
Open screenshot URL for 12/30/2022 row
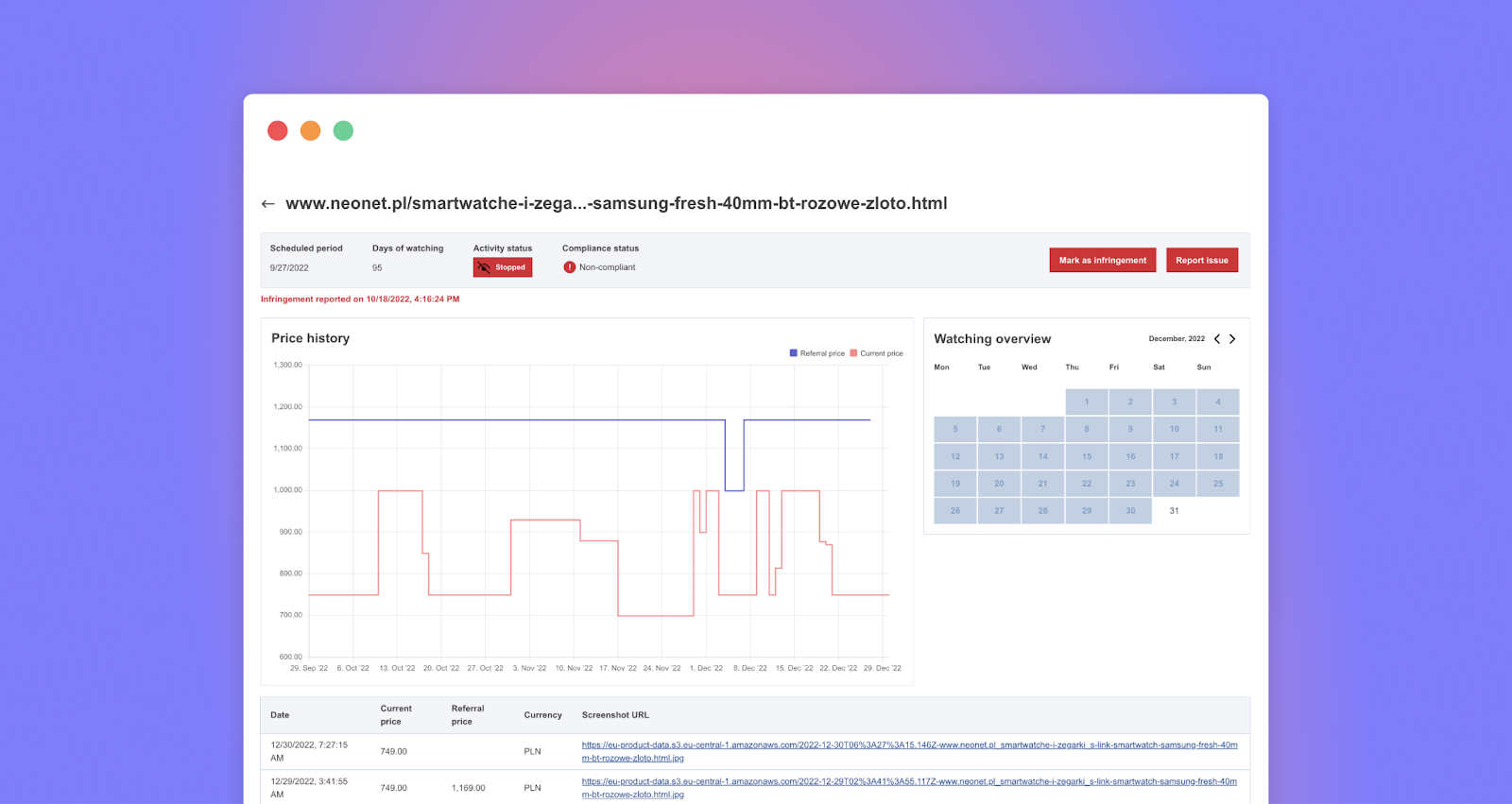909,752
